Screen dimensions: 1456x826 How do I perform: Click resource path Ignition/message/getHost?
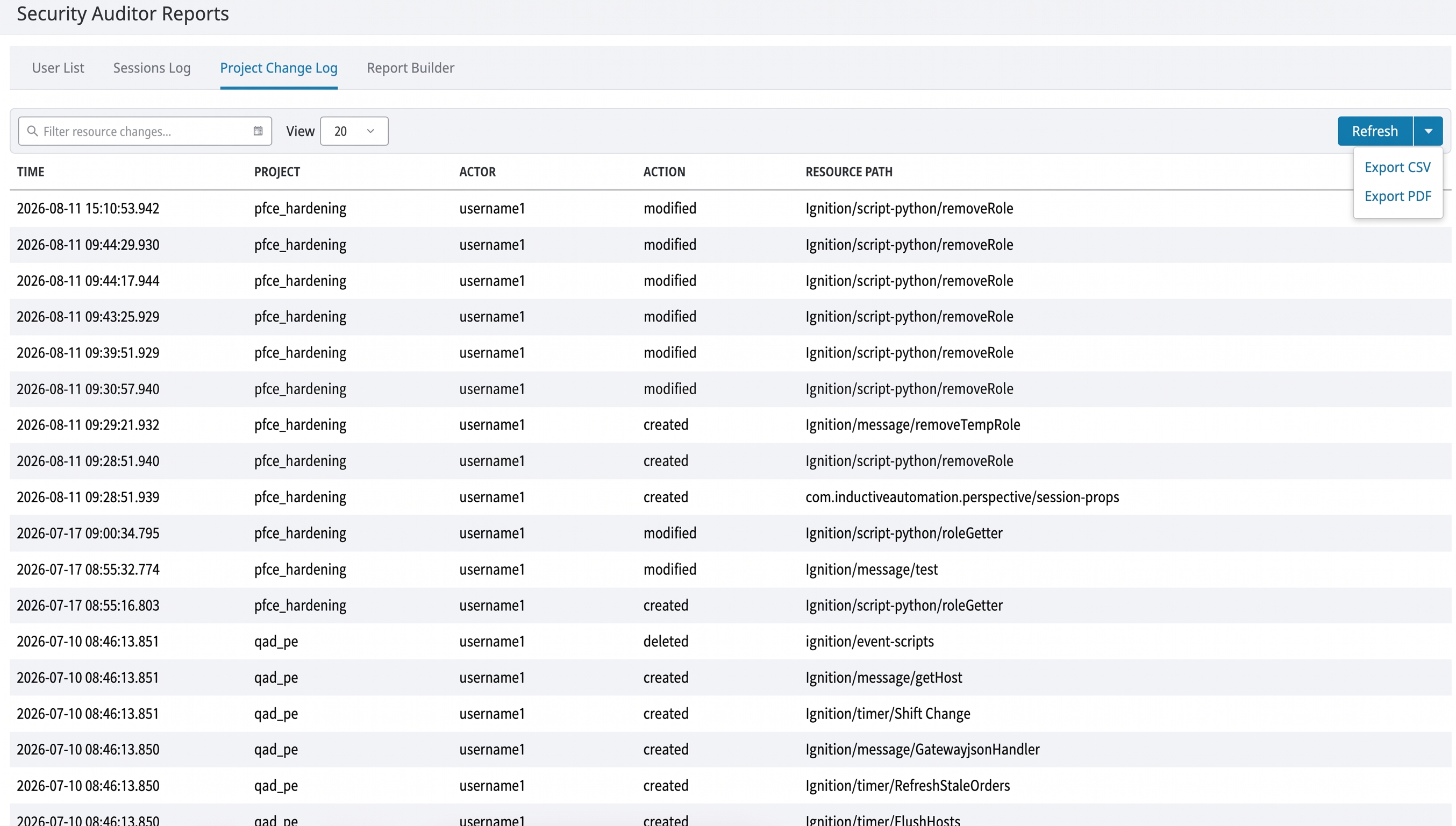[x=884, y=678]
